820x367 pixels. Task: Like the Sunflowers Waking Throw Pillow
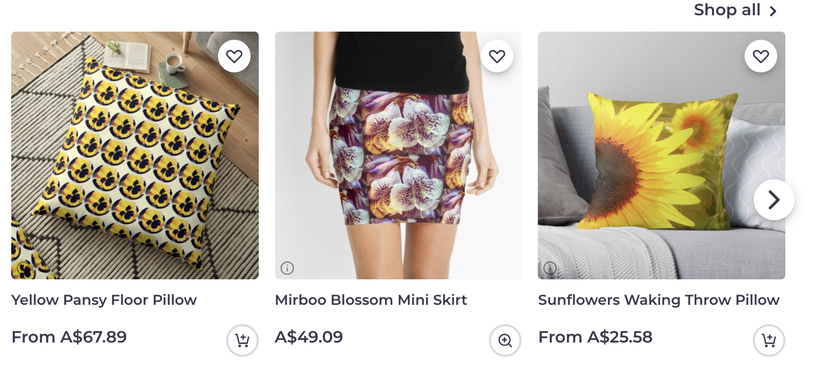760,56
